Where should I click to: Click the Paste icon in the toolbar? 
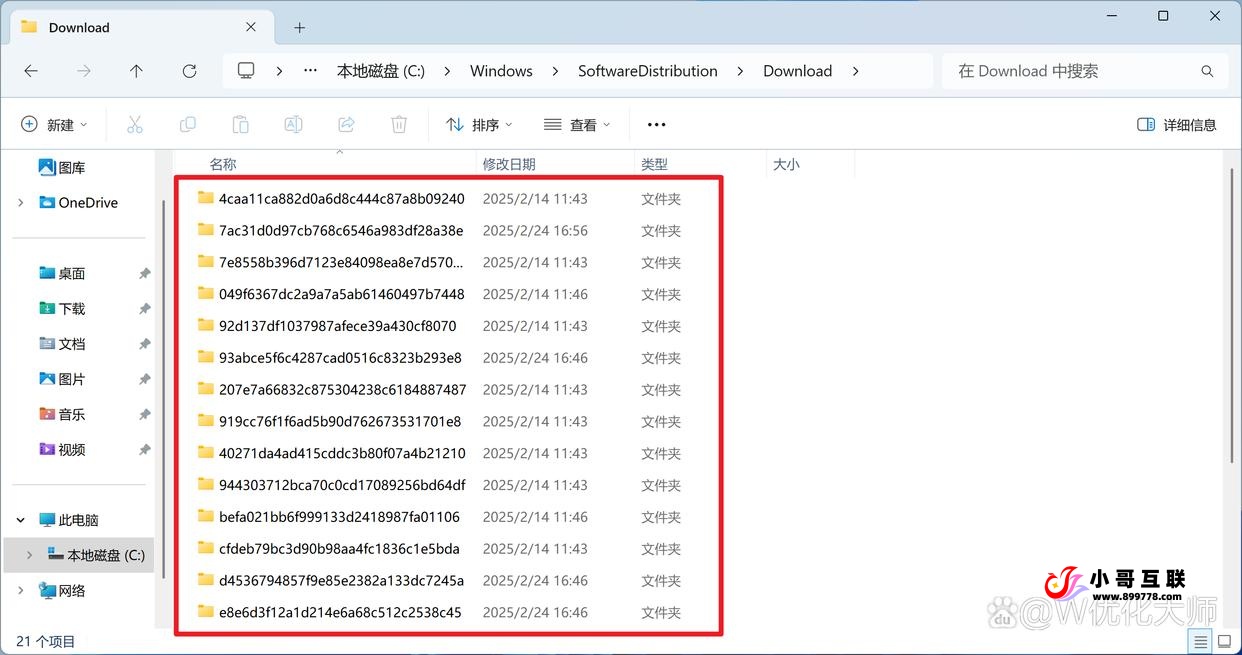pyautogui.click(x=240, y=124)
